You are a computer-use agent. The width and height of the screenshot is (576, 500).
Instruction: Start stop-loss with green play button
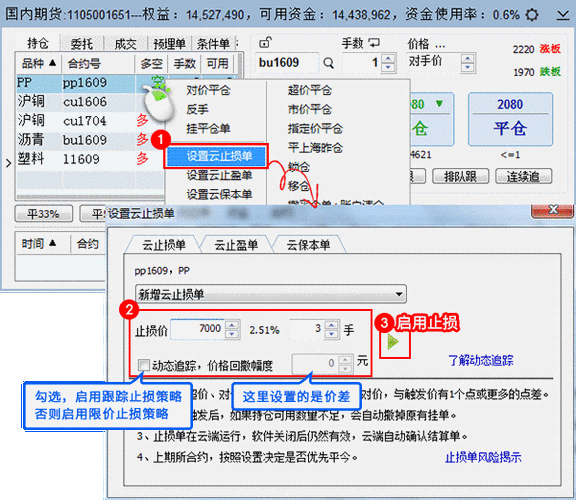393,343
